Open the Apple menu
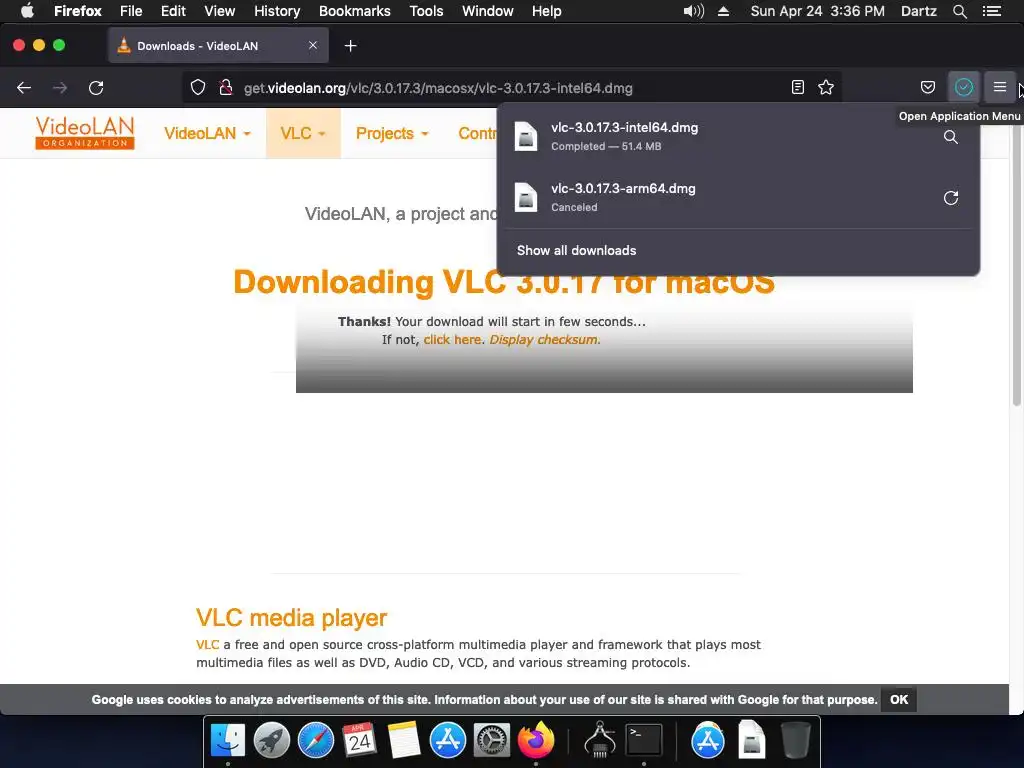 point(27,11)
